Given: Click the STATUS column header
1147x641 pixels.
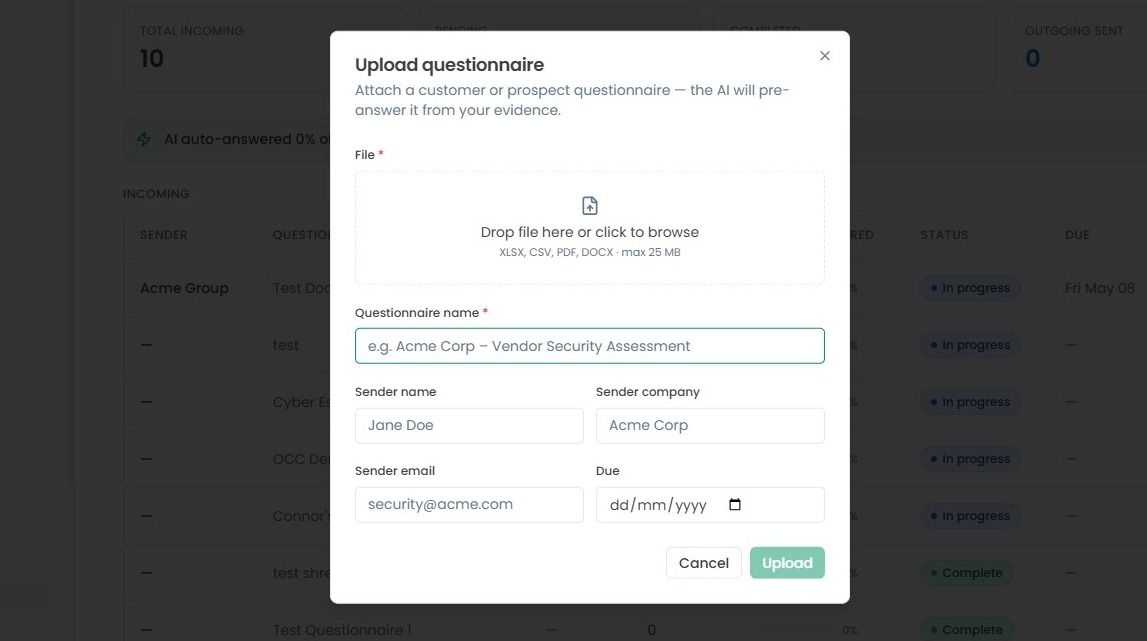Looking at the screenshot, I should click(x=944, y=235).
